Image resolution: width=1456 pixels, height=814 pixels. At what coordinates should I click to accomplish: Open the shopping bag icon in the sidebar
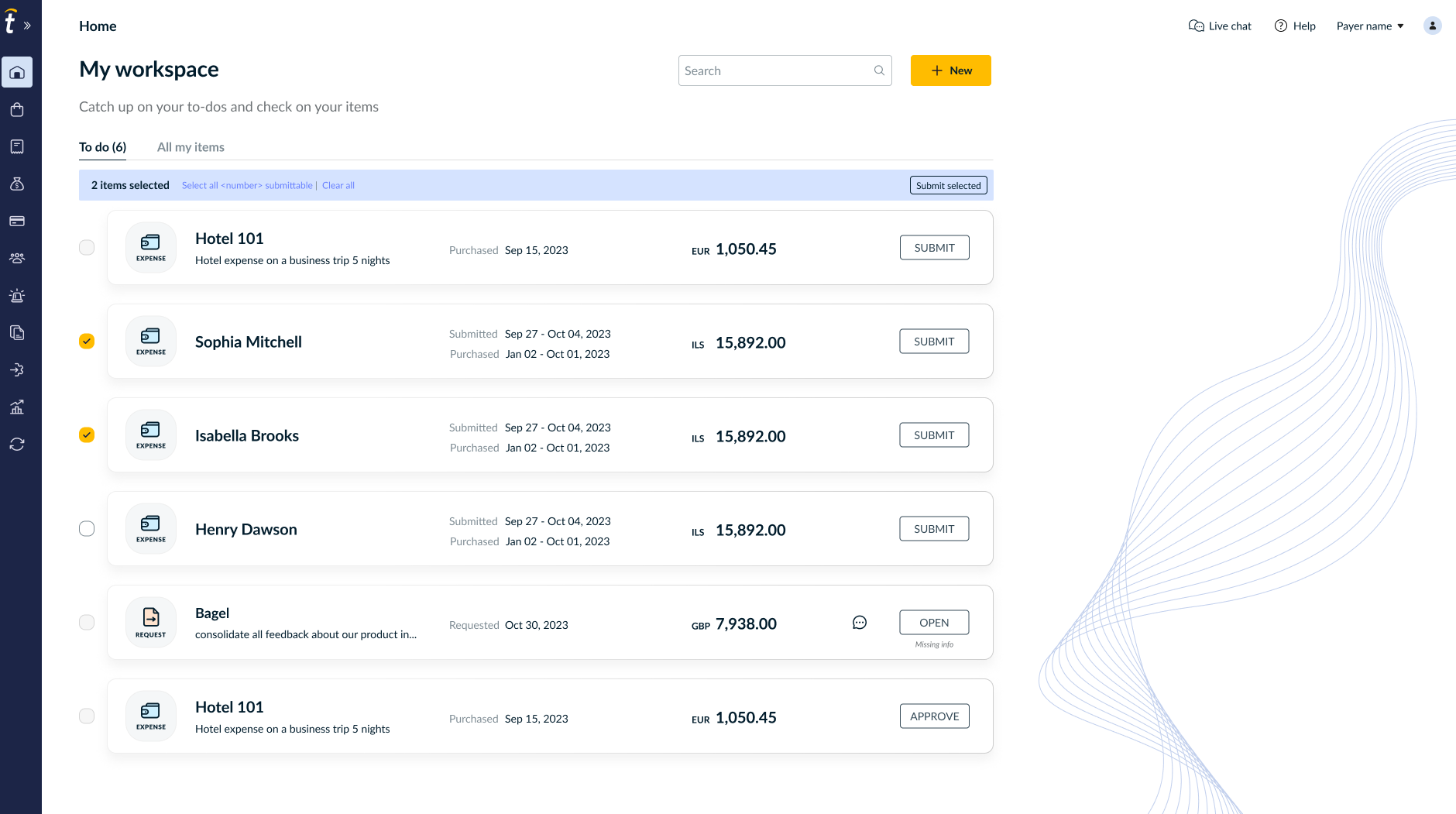17,109
